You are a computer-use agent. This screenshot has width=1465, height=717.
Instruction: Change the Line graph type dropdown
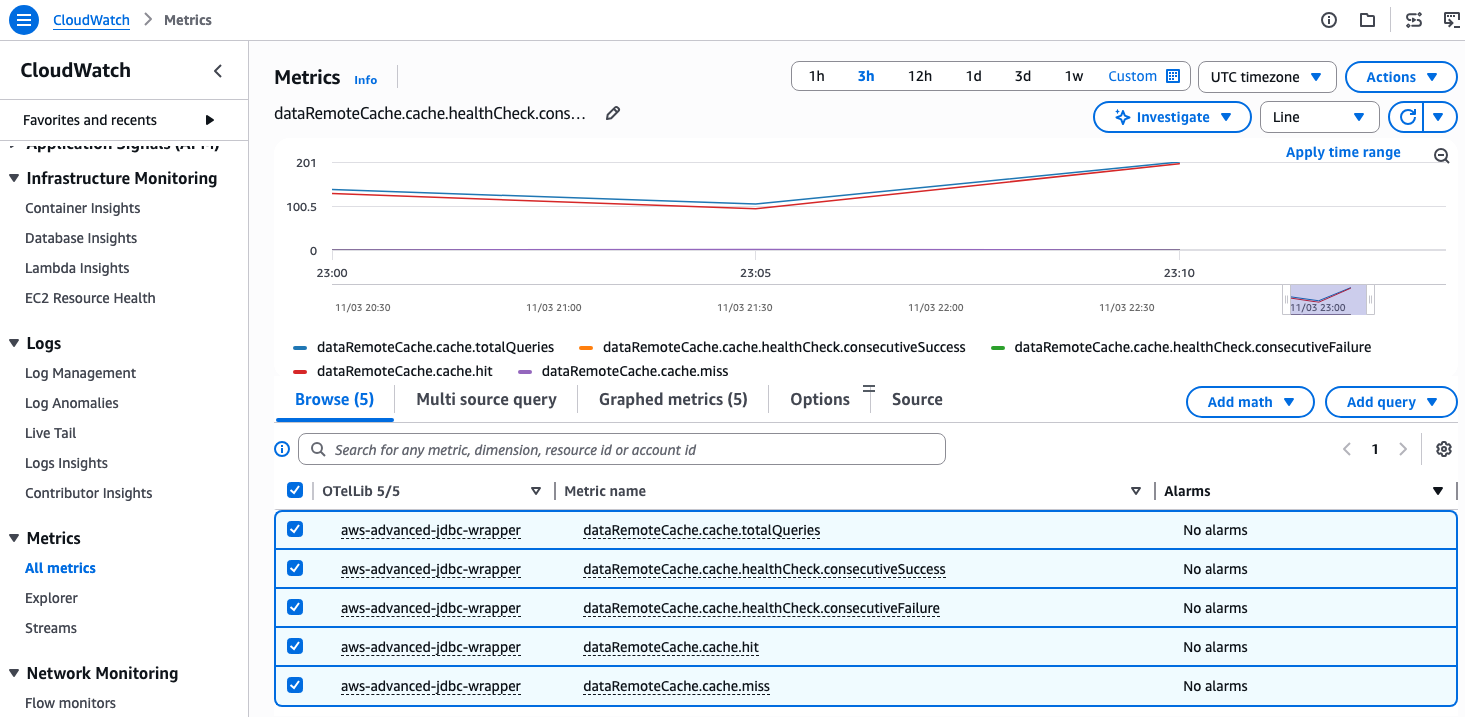tap(1320, 117)
